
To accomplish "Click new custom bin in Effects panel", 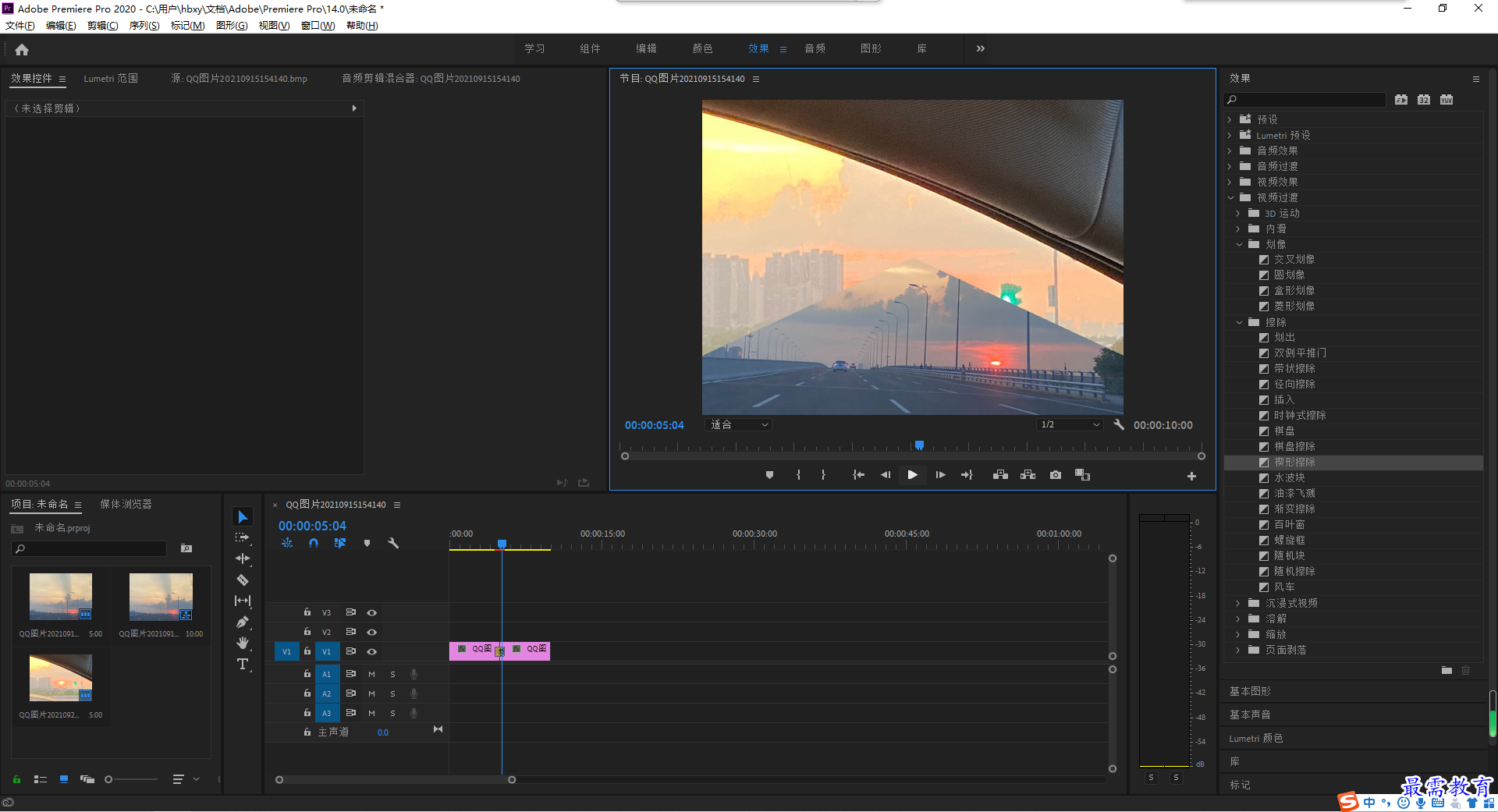I will click(x=1447, y=670).
